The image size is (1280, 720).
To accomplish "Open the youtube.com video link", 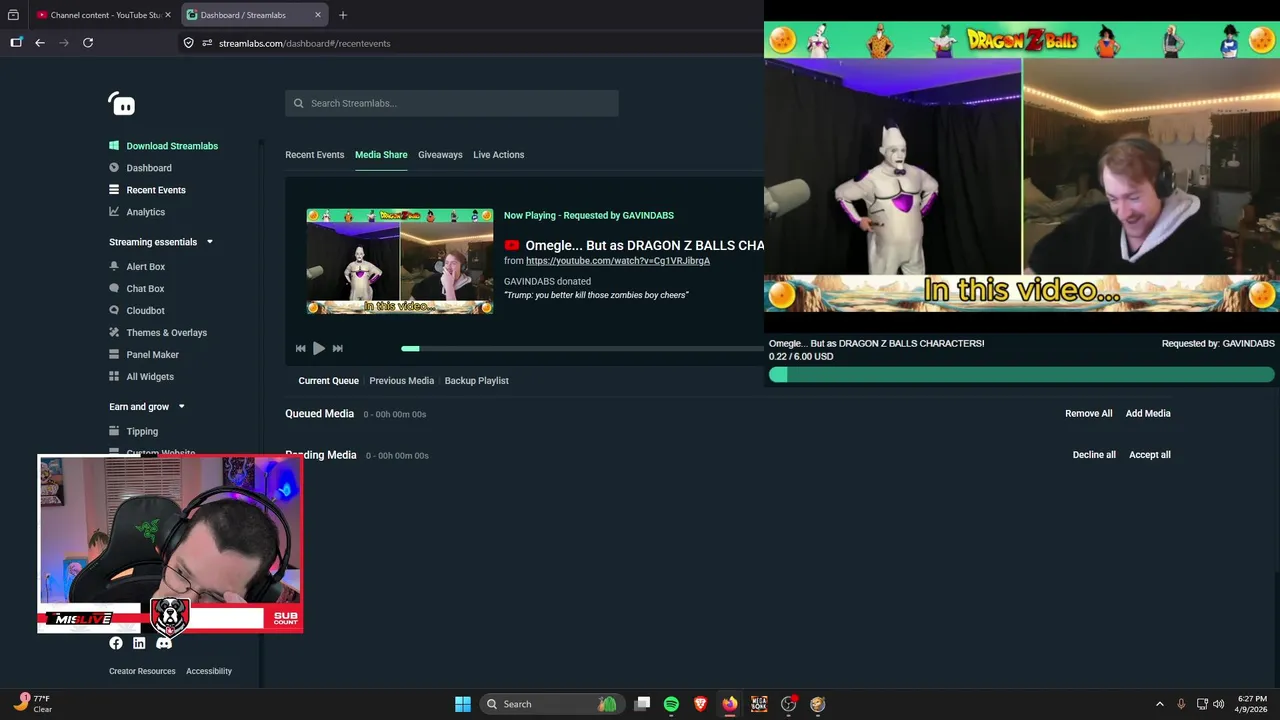I will coord(618,261).
